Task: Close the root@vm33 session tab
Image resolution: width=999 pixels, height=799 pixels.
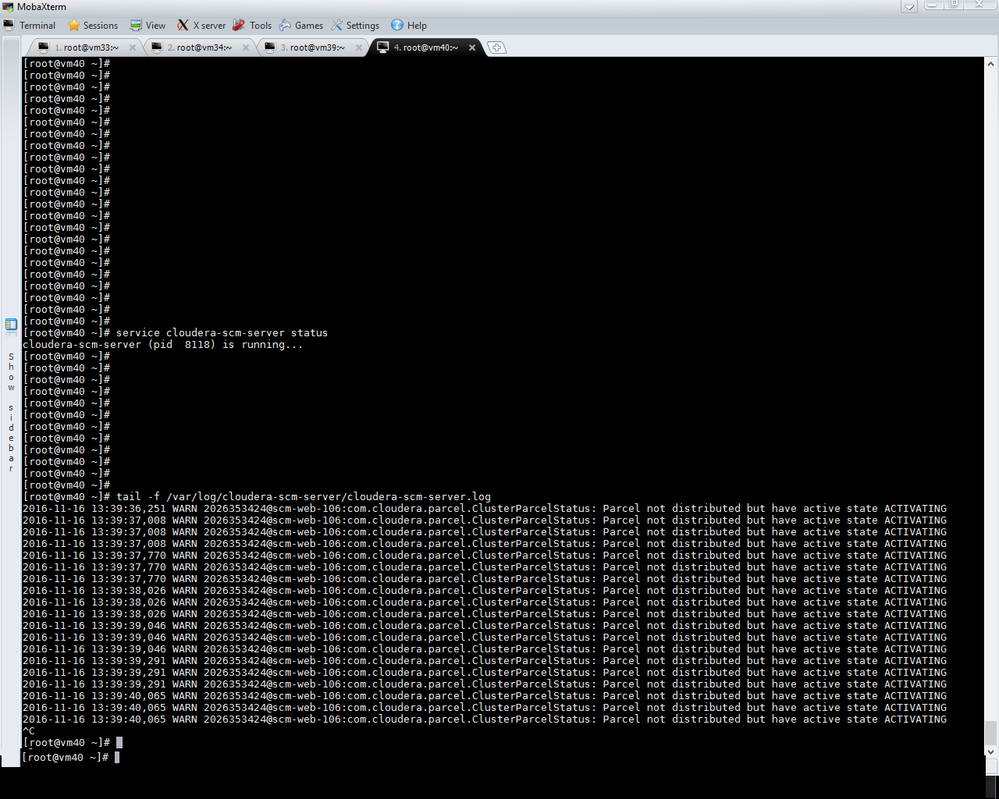Action: click(131, 46)
